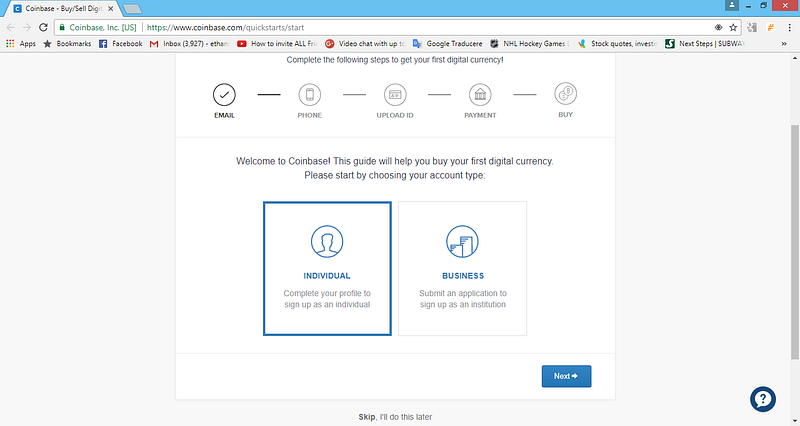
Task: Reload the page with refresh icon
Action: 43,28
